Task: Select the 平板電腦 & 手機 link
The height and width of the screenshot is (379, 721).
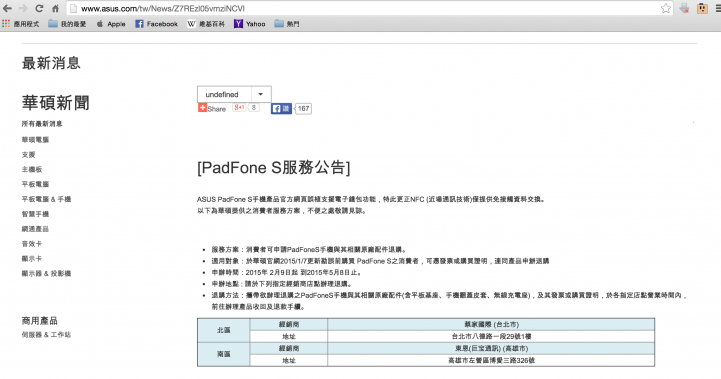Action: tap(46, 199)
